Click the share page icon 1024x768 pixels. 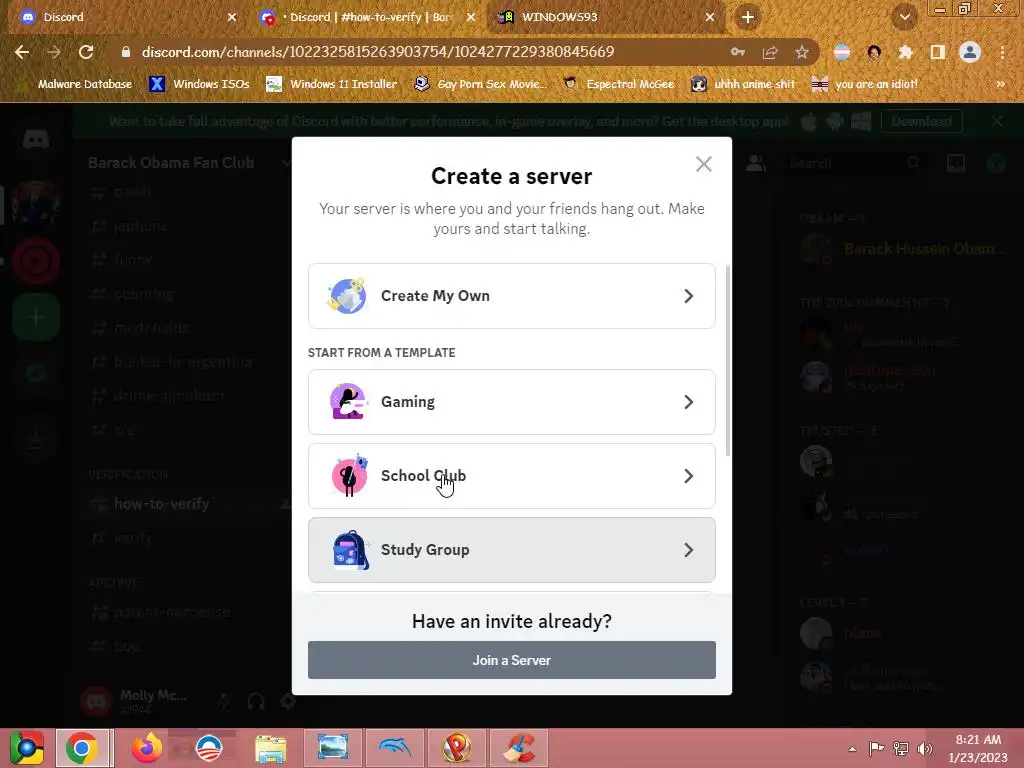coord(770,52)
